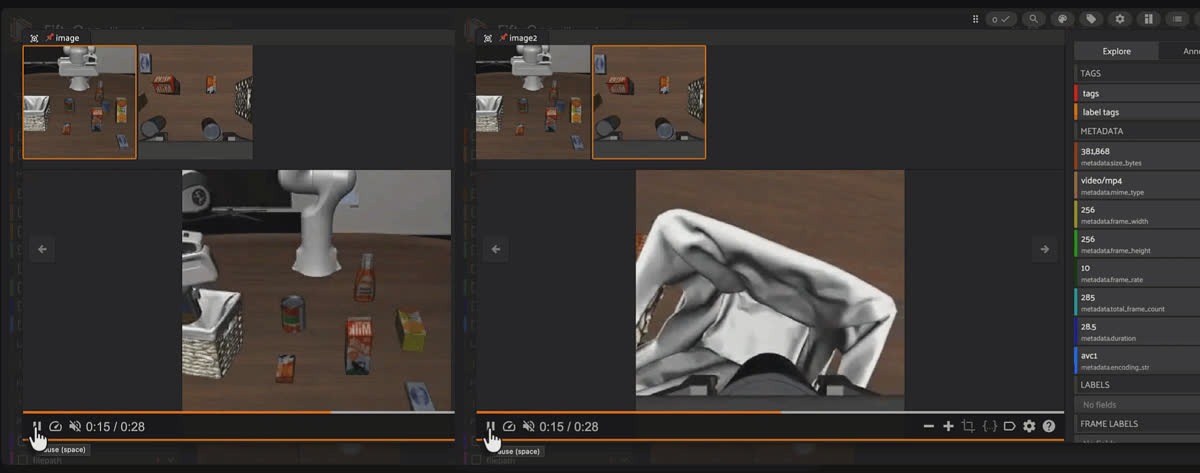Viewport: 1200px width, 473px height.
Task: Click the group icon left of image tab
Action: coord(34,38)
